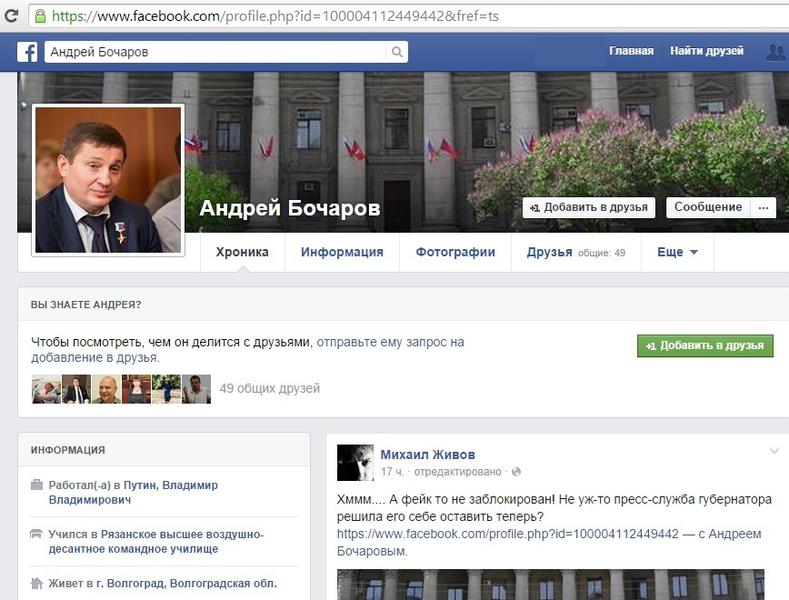Reload the page using browser refresh icon

tap(11, 16)
